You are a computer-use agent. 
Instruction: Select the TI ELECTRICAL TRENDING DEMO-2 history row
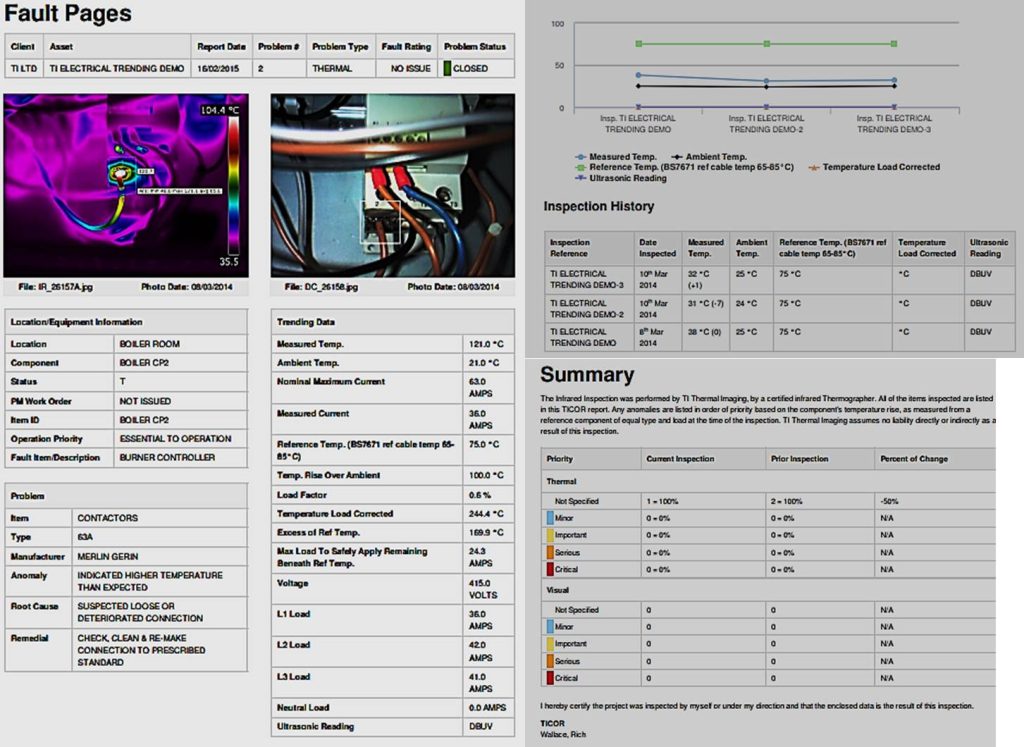coord(779,308)
